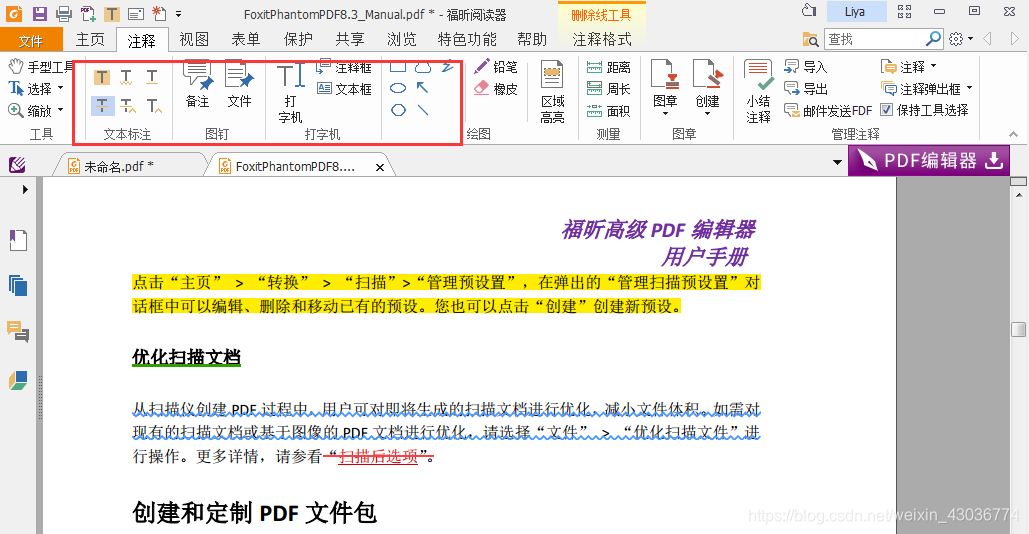Click the vertical scrollbar thumb
Image resolution: width=1029 pixels, height=534 pixels.
pyautogui.click(x=1018, y=329)
